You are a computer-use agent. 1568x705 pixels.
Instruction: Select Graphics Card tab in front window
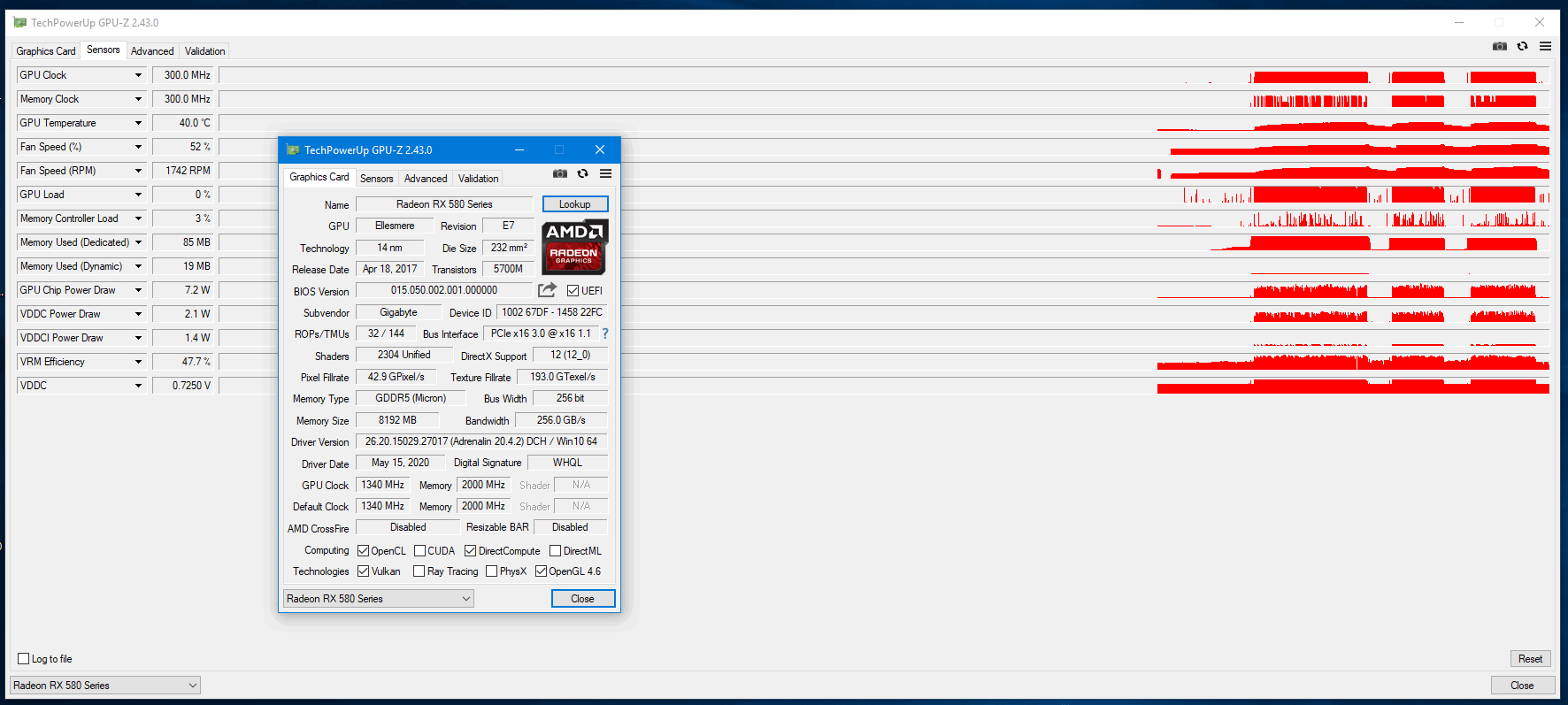point(319,177)
